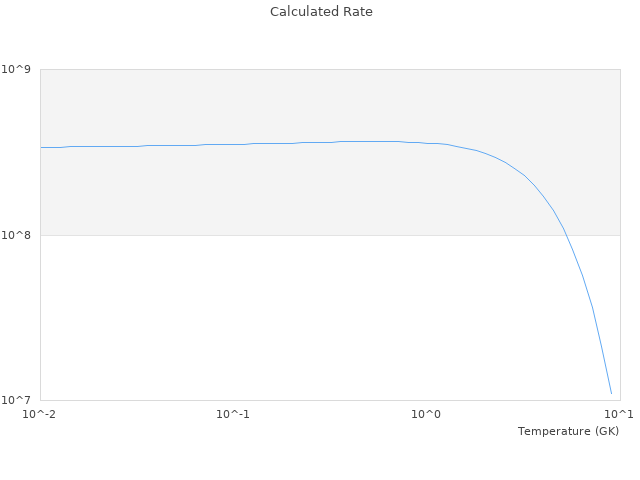Click the "Calculated Rate" chart title
This screenshot has height=480, width=640.
pos(320,12)
